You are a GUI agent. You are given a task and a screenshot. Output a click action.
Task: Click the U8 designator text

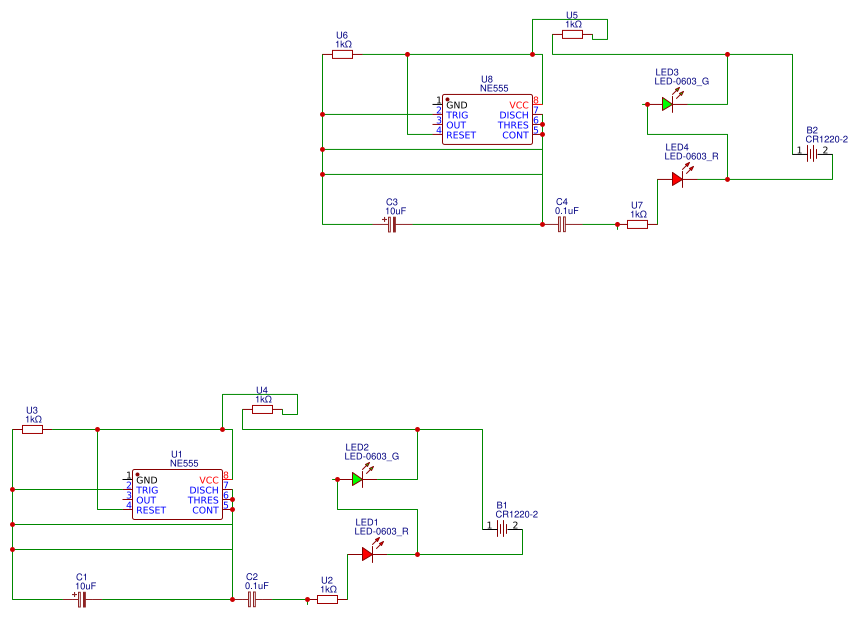(486, 79)
